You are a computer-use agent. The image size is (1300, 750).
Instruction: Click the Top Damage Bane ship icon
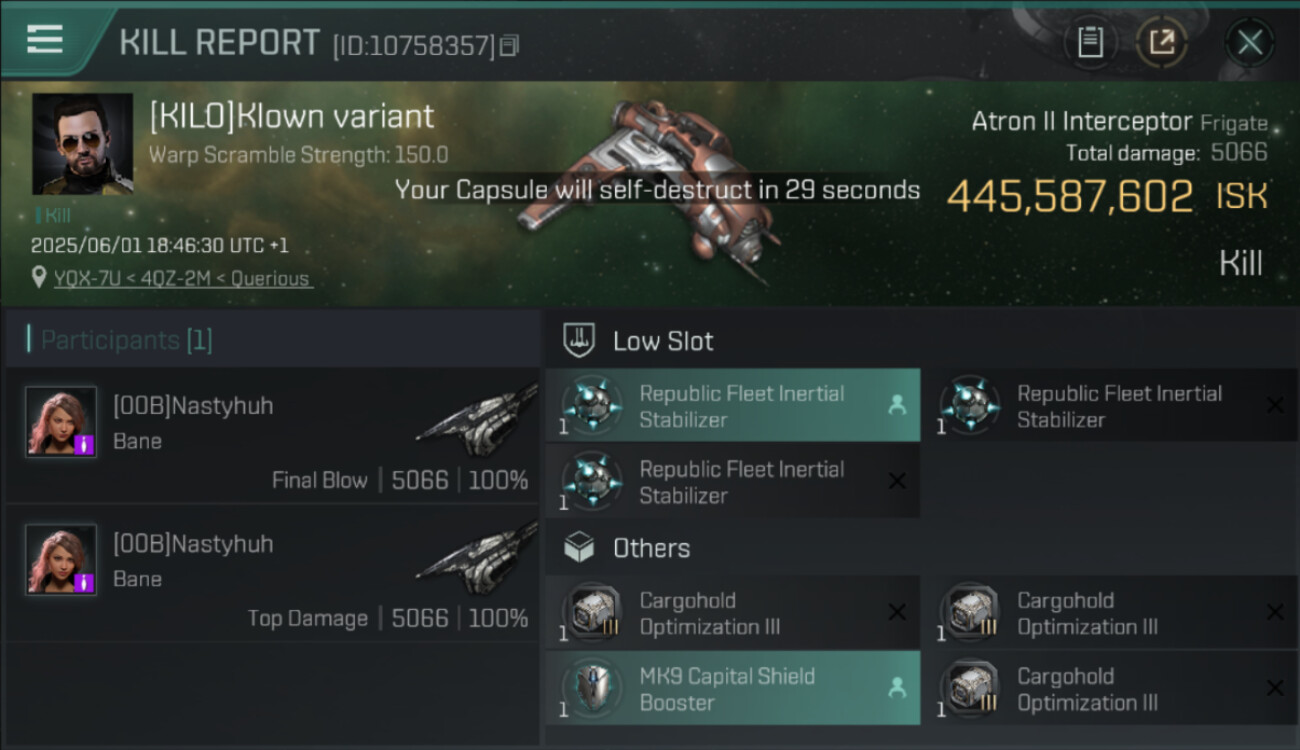click(x=478, y=563)
